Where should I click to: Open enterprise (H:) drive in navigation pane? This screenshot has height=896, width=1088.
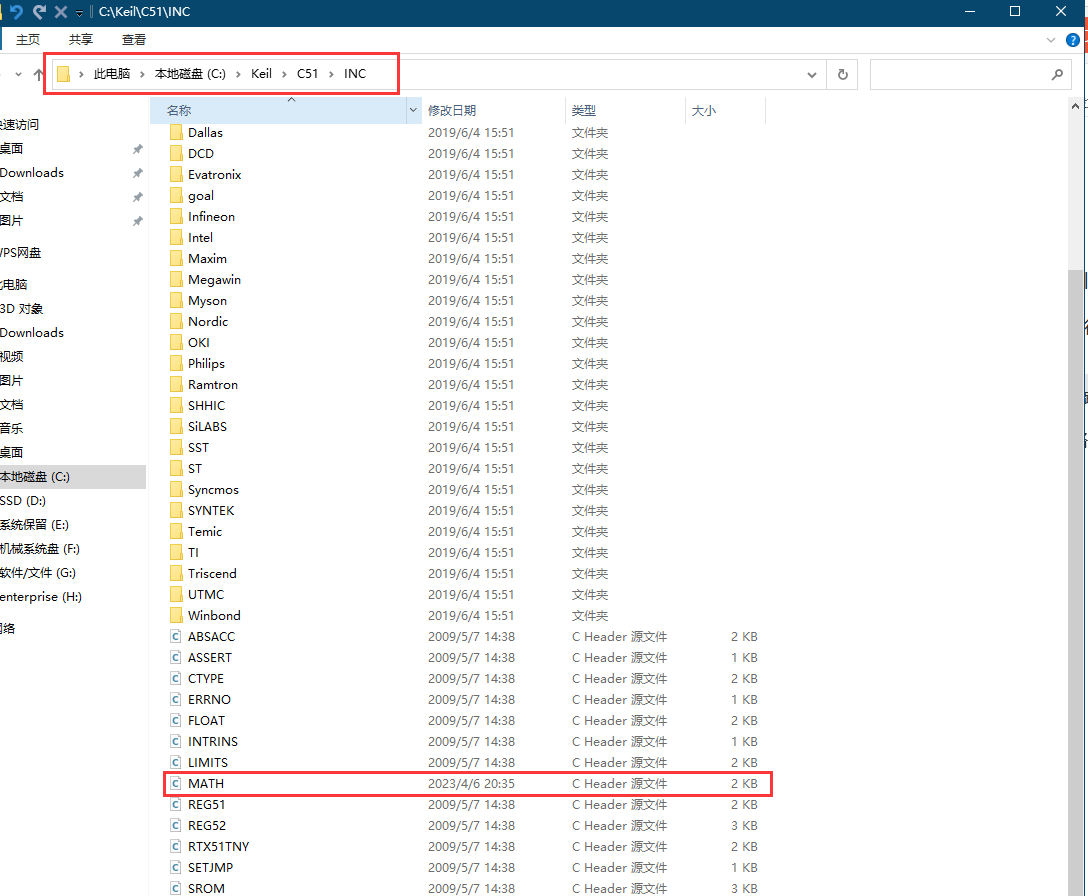point(41,597)
